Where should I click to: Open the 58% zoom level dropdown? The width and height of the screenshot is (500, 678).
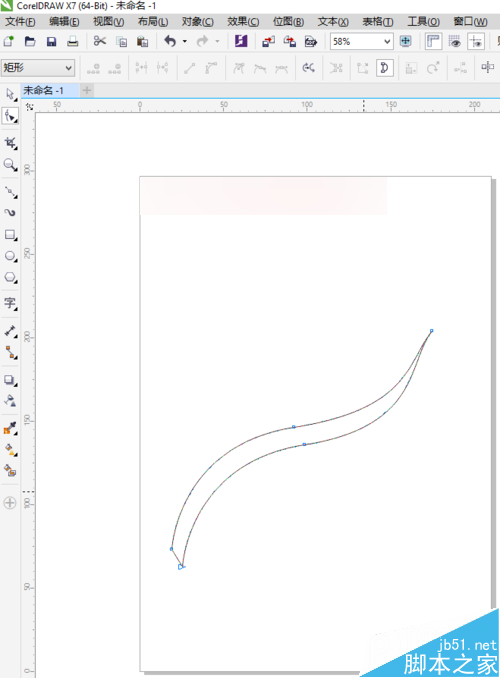coord(387,42)
